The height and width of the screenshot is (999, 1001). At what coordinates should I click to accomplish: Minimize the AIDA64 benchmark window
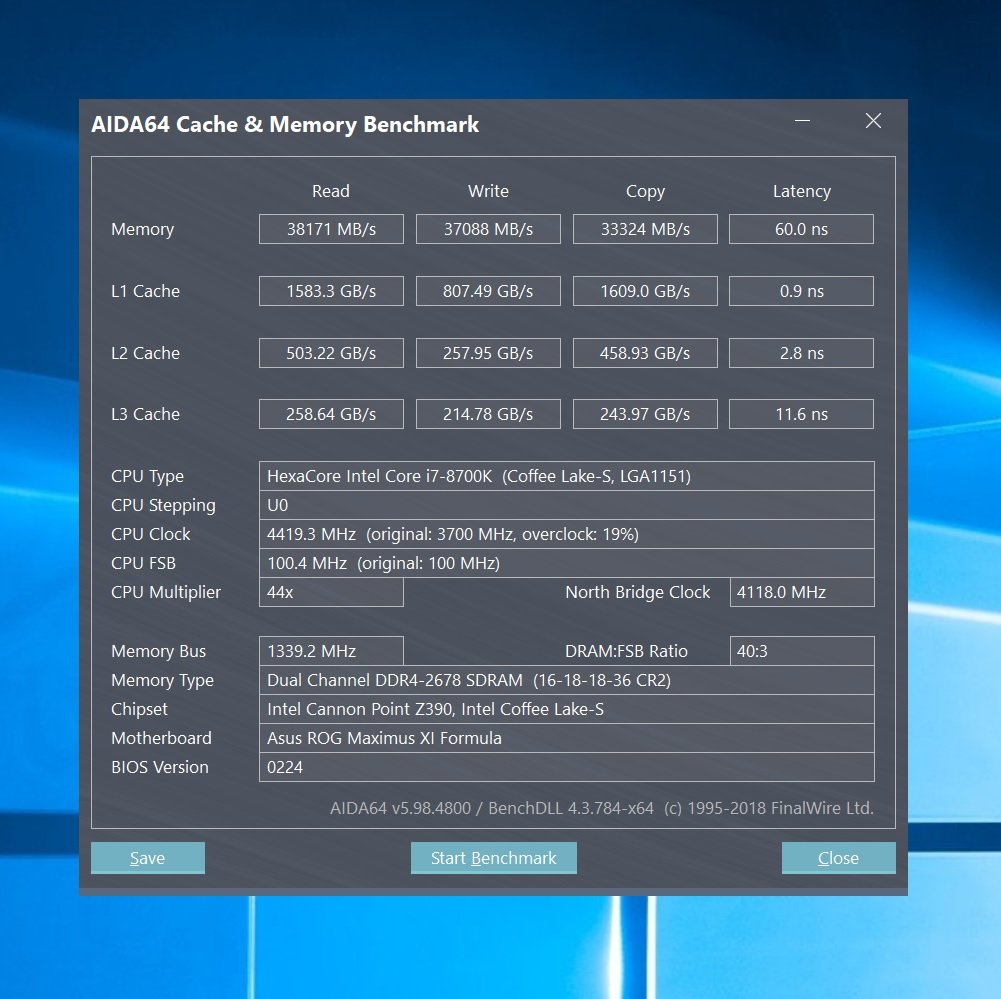point(802,121)
